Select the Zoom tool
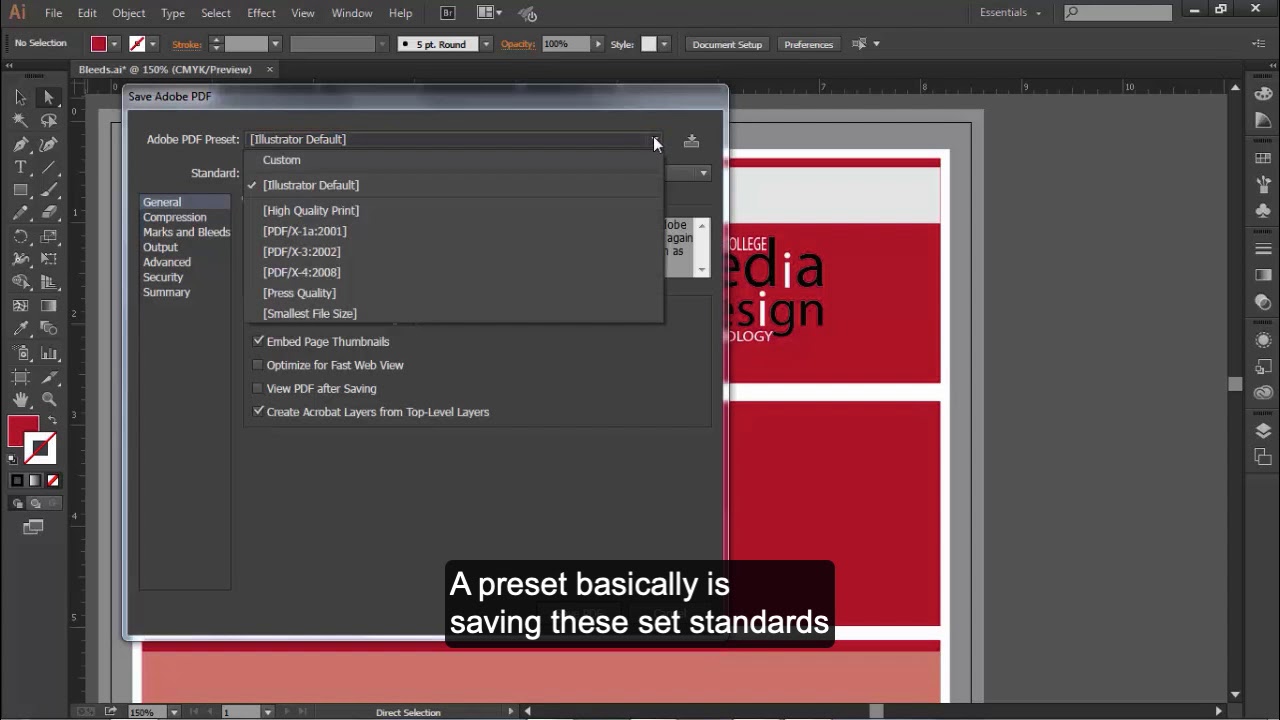This screenshot has width=1280, height=720. pos(48,400)
